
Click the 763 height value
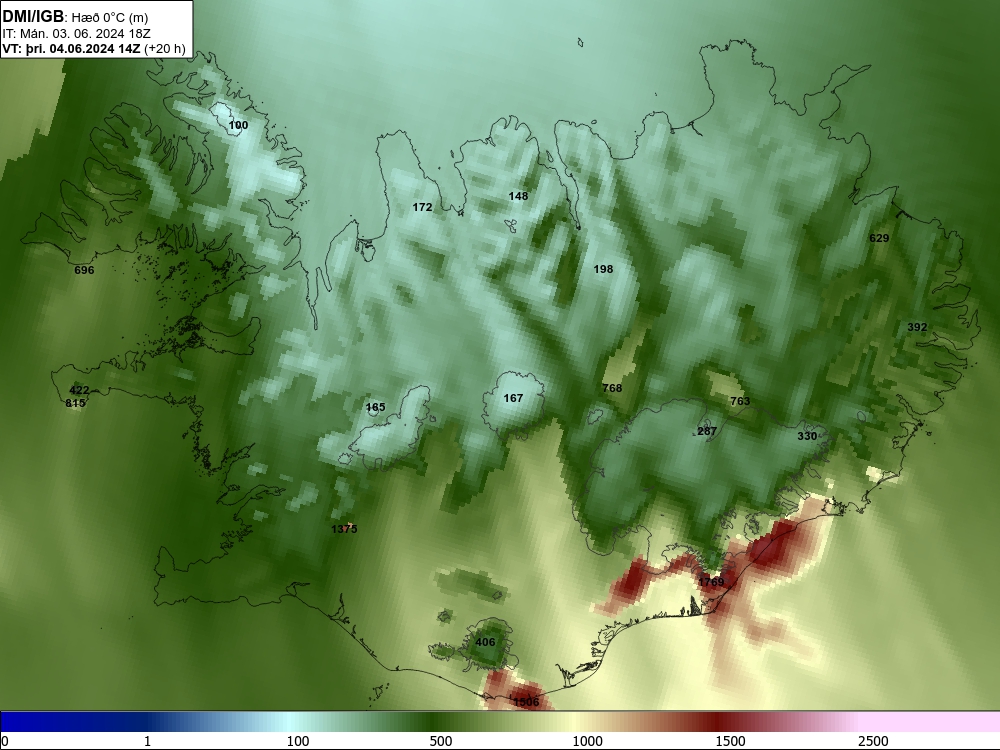740,401
